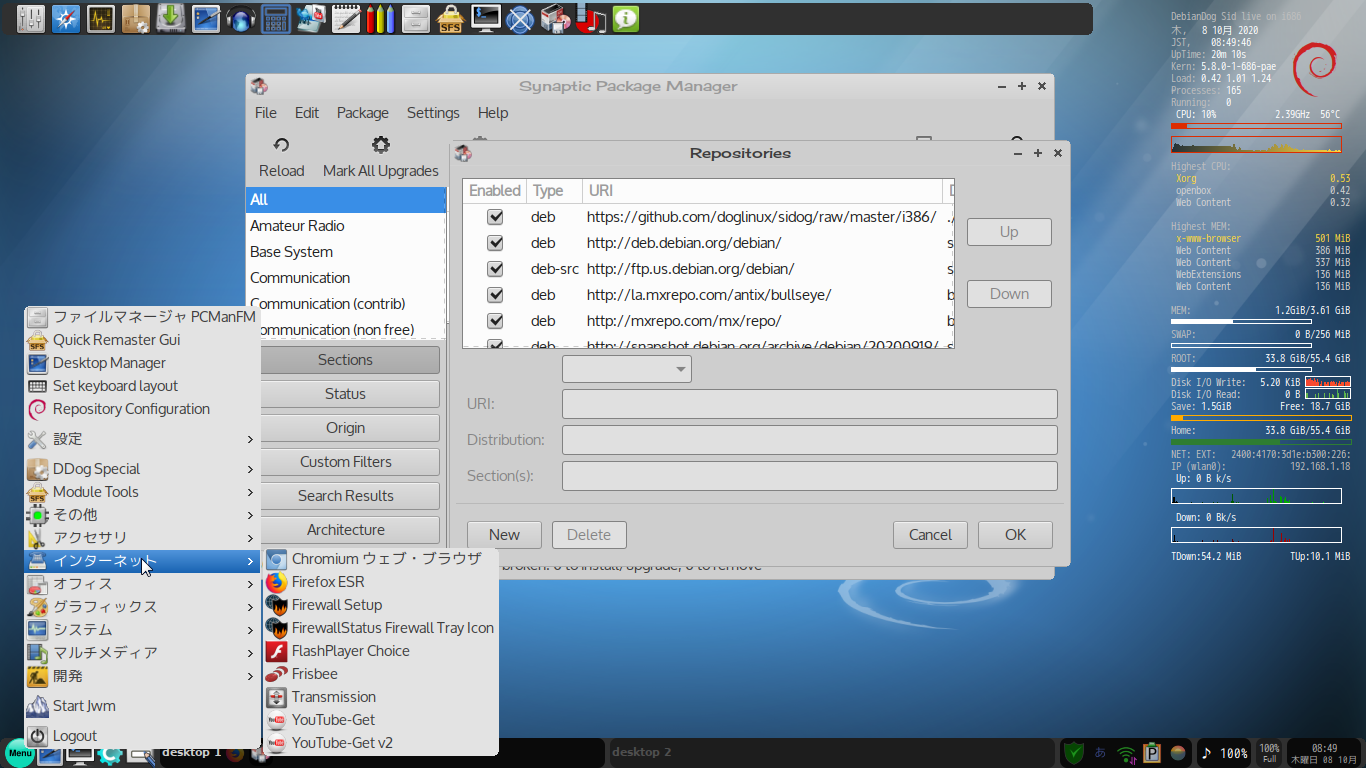Expand the その他 submenu
This screenshot has height=768, width=1366.
point(142,515)
